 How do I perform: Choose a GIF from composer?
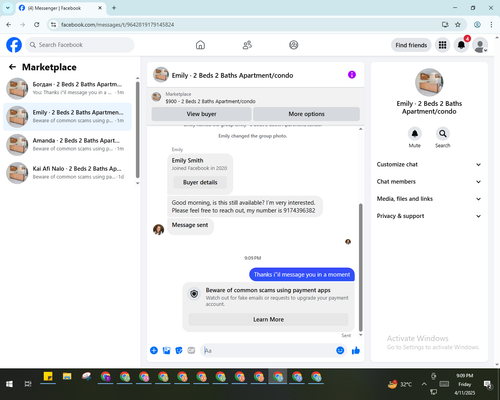tap(191, 350)
